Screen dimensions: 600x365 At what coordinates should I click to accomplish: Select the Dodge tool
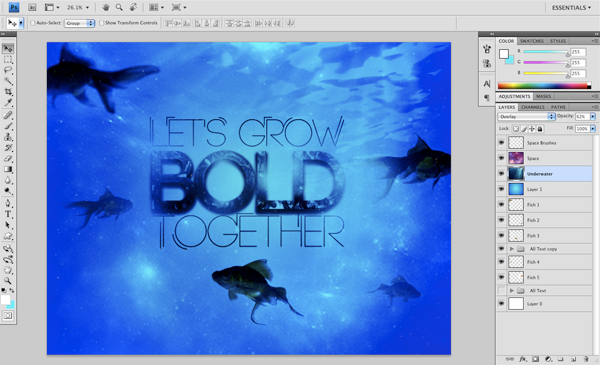pos(8,191)
